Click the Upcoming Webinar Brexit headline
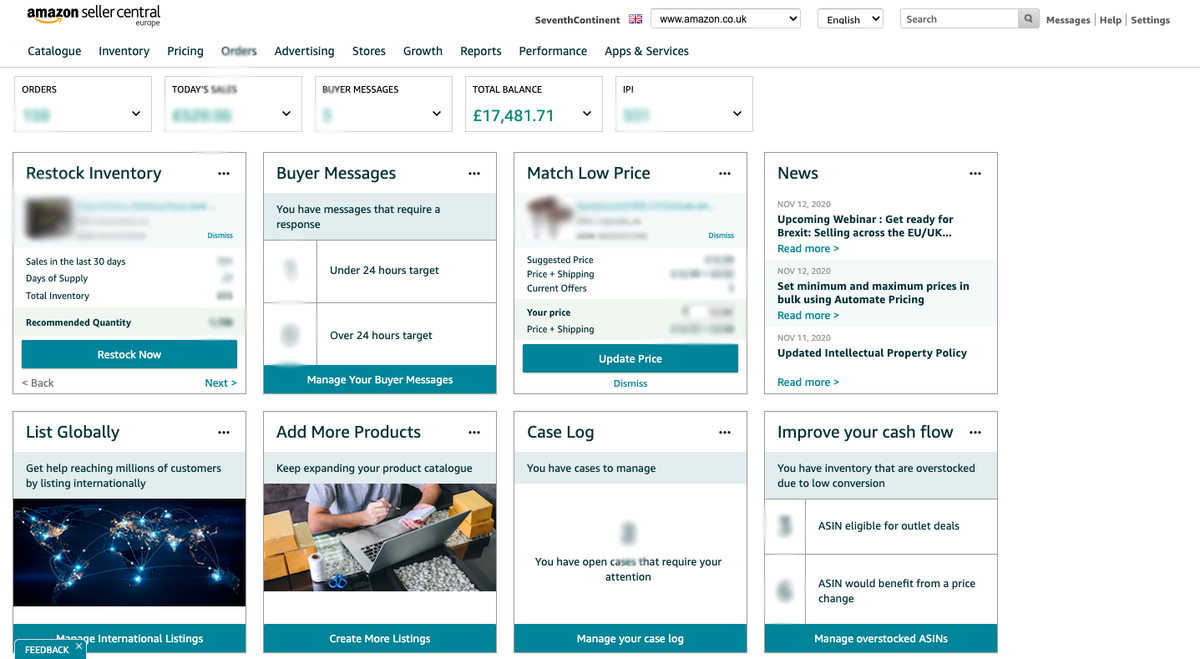 click(x=866, y=226)
